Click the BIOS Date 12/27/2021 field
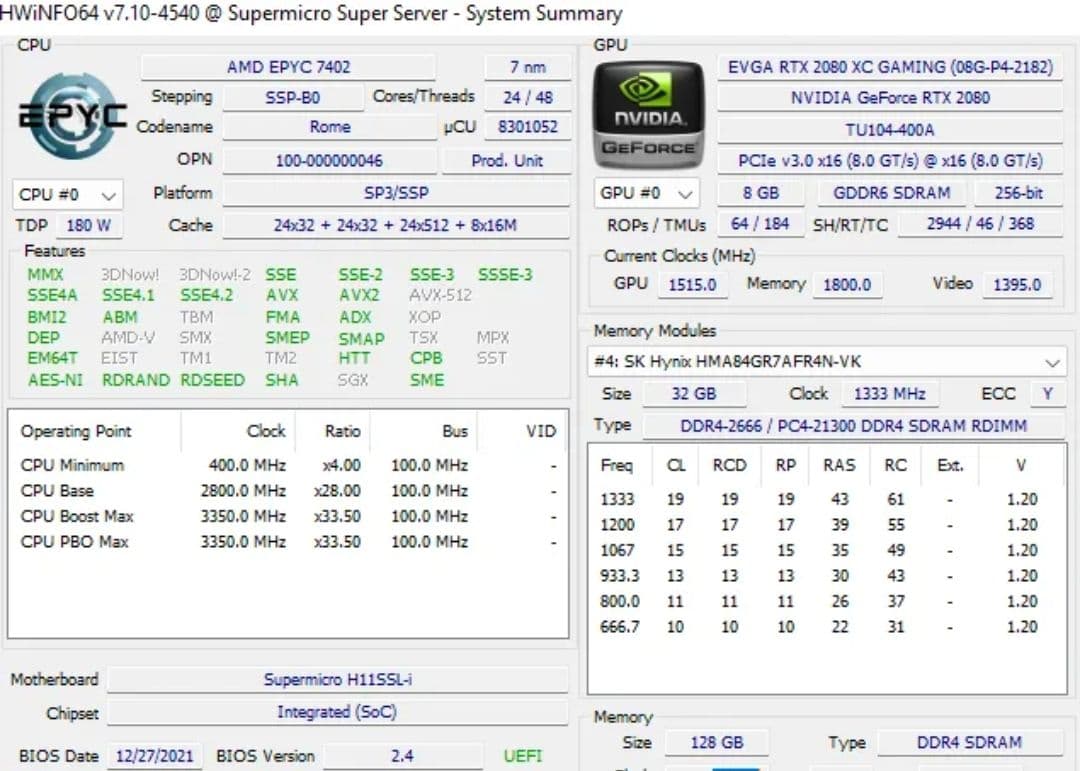1080x771 pixels. pyautogui.click(x=154, y=757)
